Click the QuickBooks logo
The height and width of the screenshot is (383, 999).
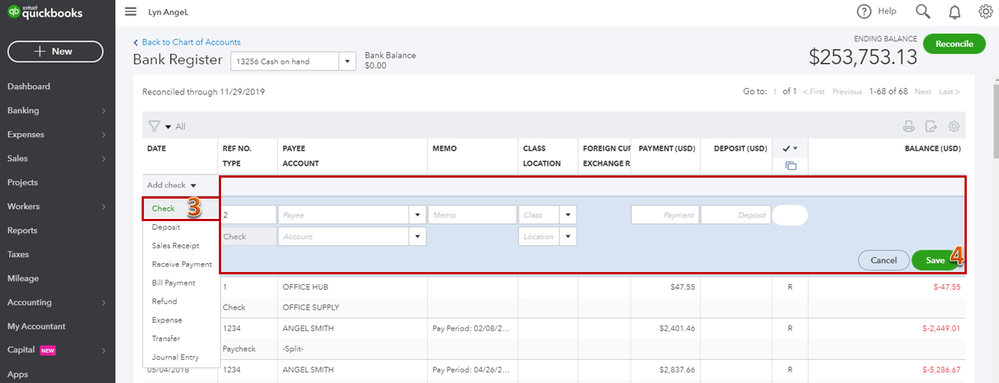[x=45, y=12]
